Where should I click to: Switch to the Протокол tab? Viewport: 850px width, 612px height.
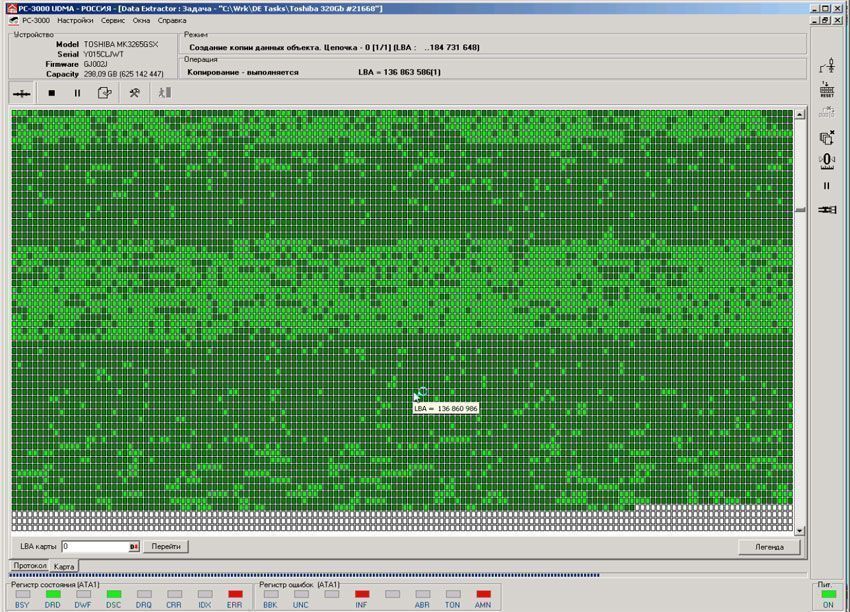(x=28, y=566)
